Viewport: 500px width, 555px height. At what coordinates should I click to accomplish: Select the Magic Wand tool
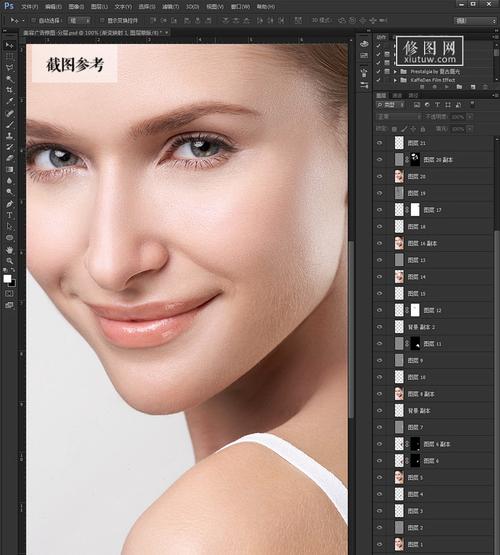coord(10,79)
